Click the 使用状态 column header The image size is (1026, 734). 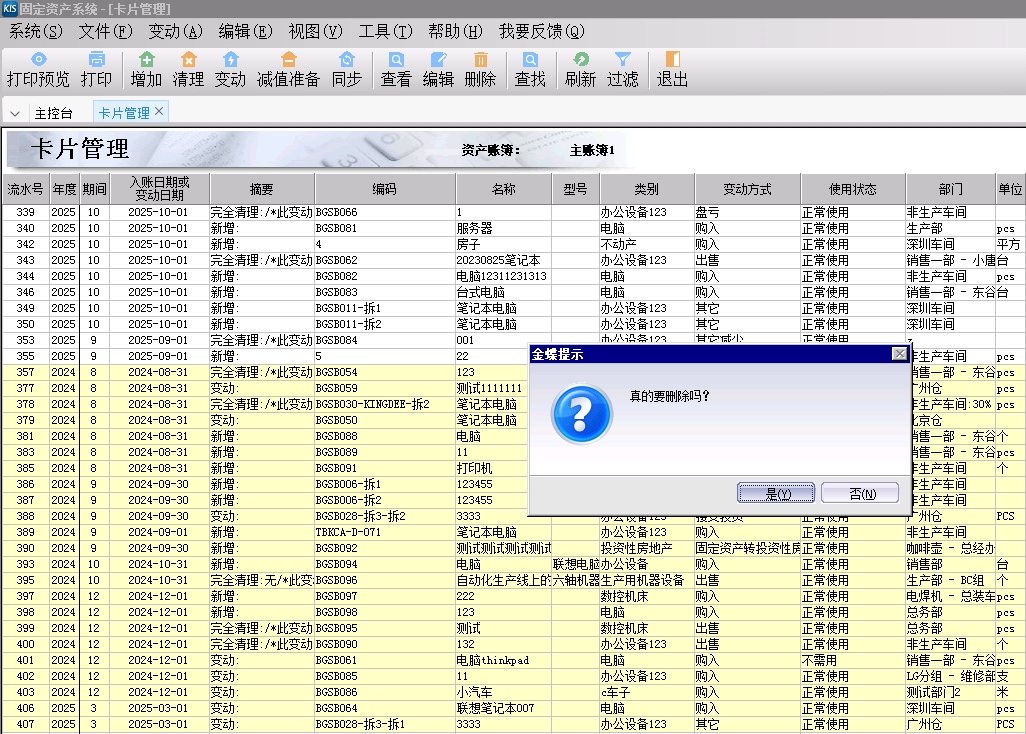(x=853, y=189)
